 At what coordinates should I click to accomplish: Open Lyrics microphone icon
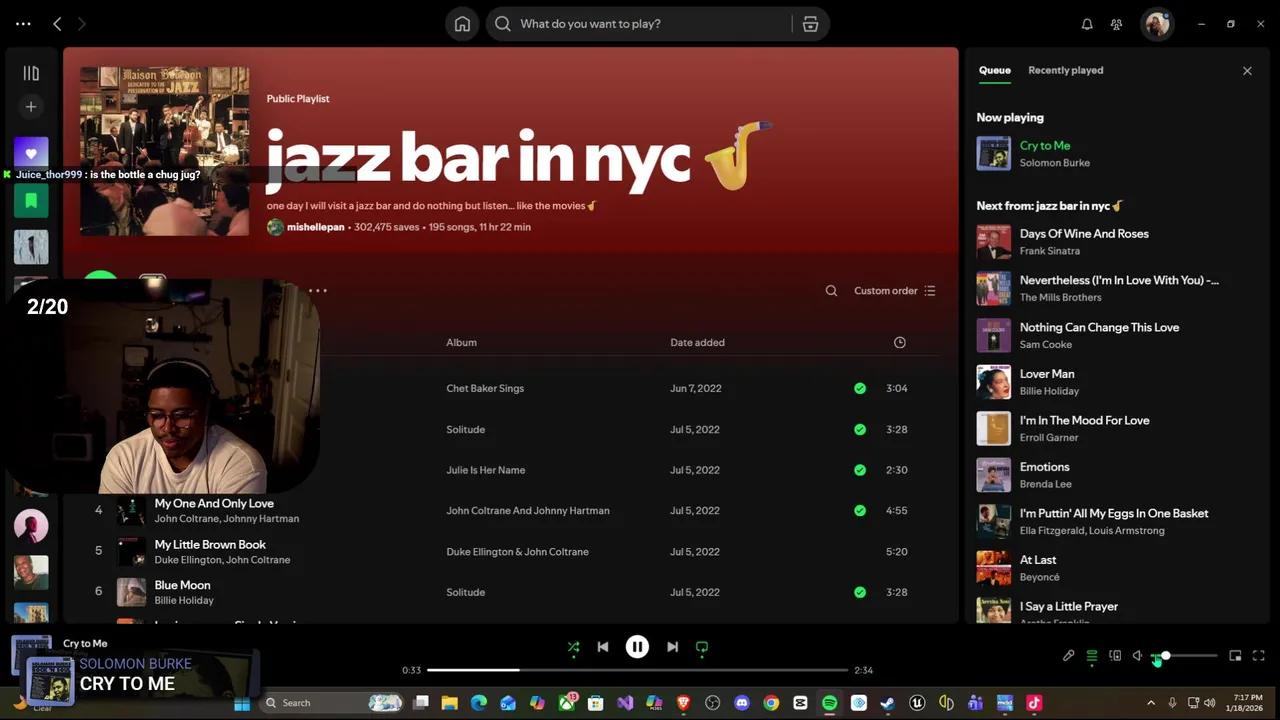[1068, 656]
